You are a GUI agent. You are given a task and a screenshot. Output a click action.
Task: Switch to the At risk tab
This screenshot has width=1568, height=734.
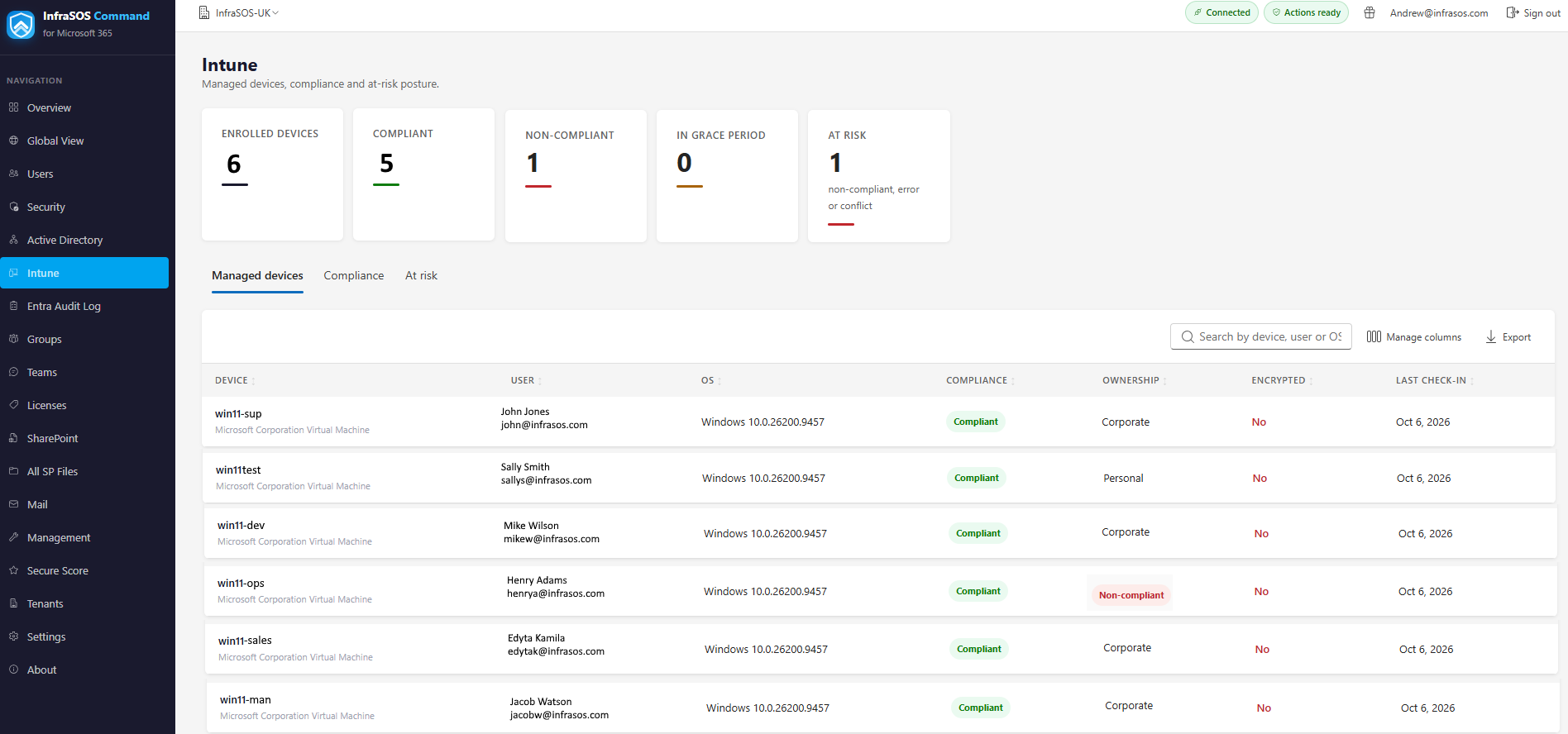tap(421, 276)
